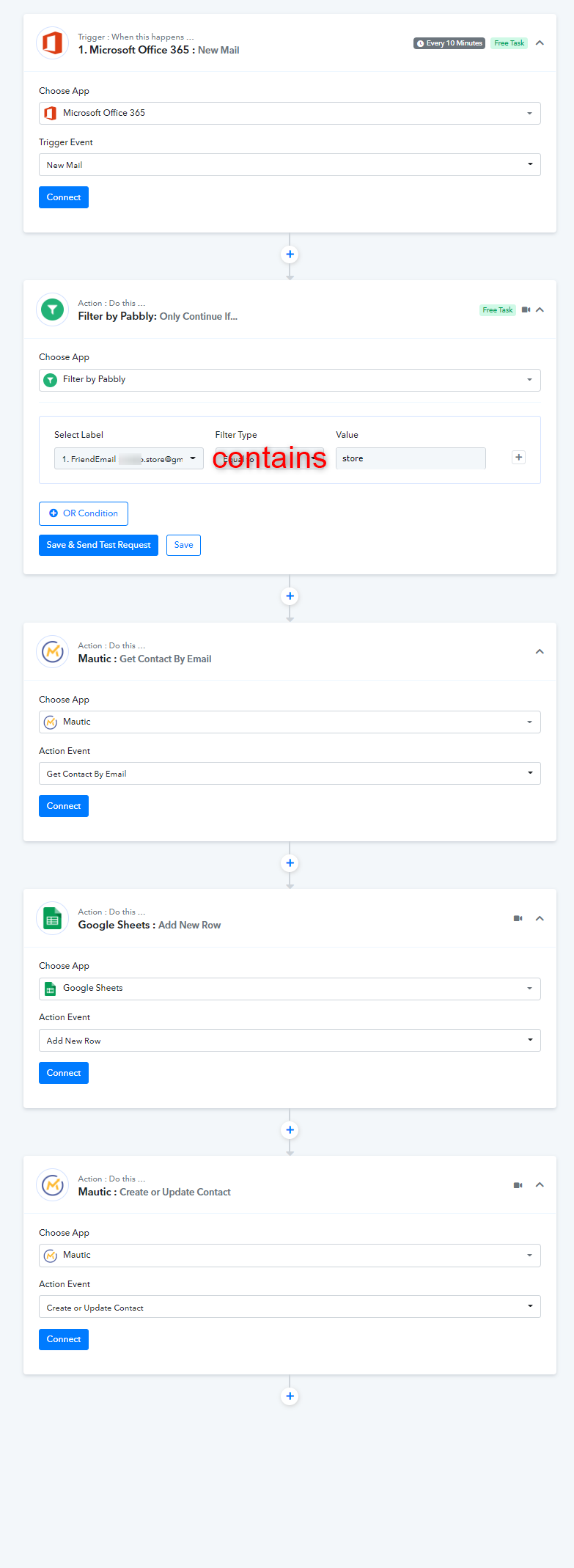Image resolution: width=574 pixels, height=1568 pixels.
Task: Click the Google Sheets : Add New Row title
Action: click(x=150, y=925)
